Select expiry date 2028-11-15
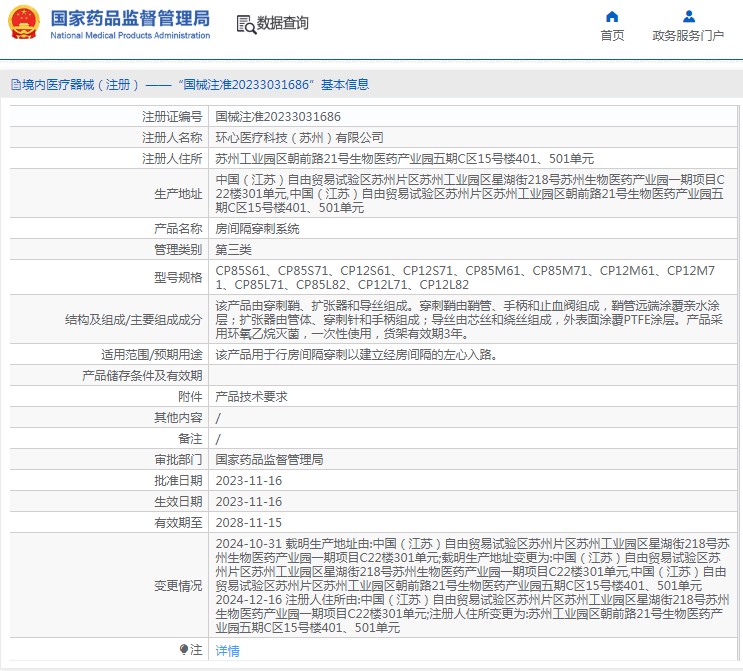Screen dimensions: 743x671 tap(249, 522)
